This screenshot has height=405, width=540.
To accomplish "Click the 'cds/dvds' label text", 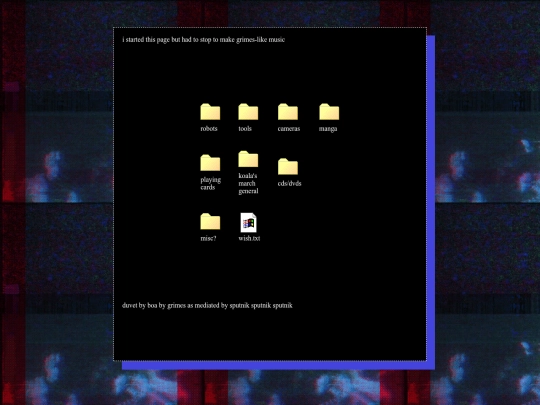I will coord(289,183).
